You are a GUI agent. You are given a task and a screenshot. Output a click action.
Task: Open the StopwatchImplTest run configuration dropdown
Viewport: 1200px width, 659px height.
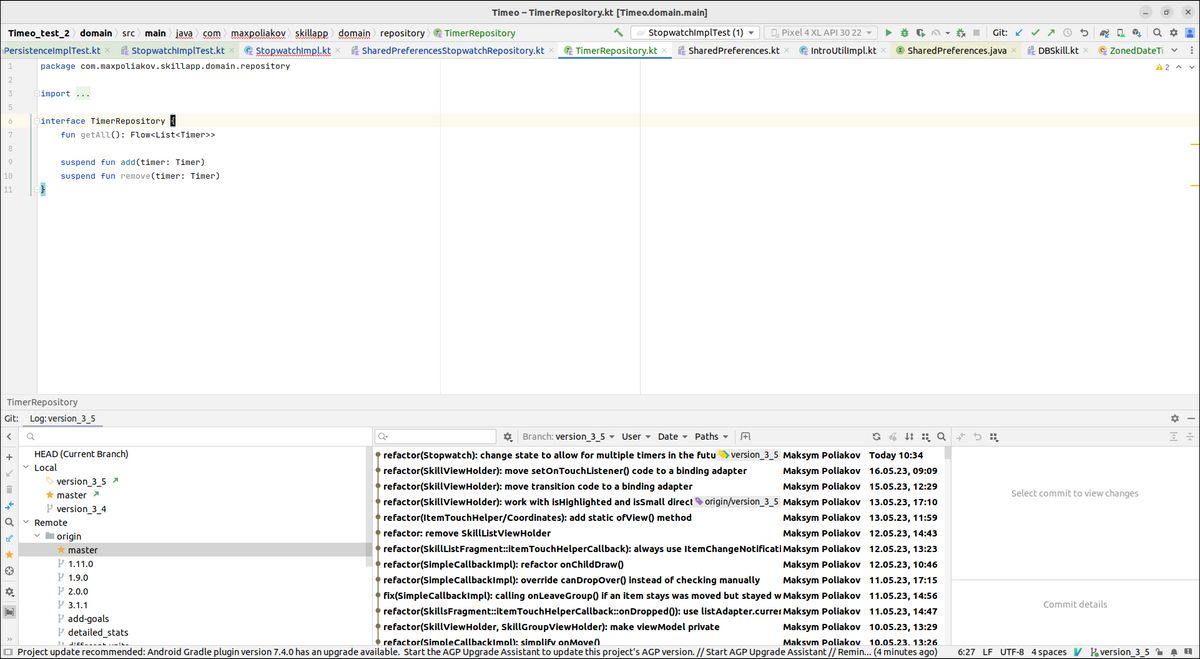point(696,33)
